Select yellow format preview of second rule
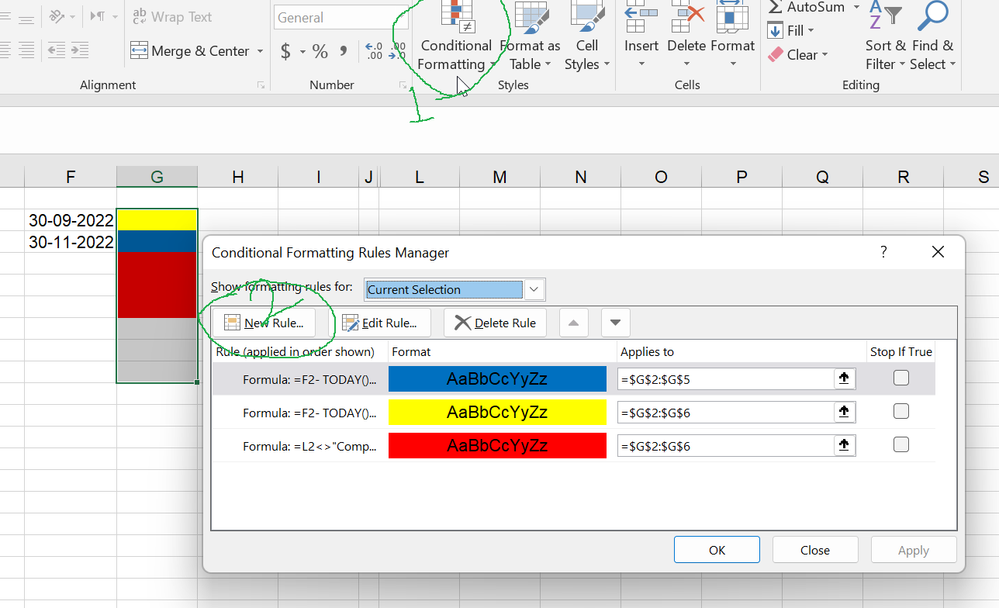The height and width of the screenshot is (608, 999). (497, 412)
